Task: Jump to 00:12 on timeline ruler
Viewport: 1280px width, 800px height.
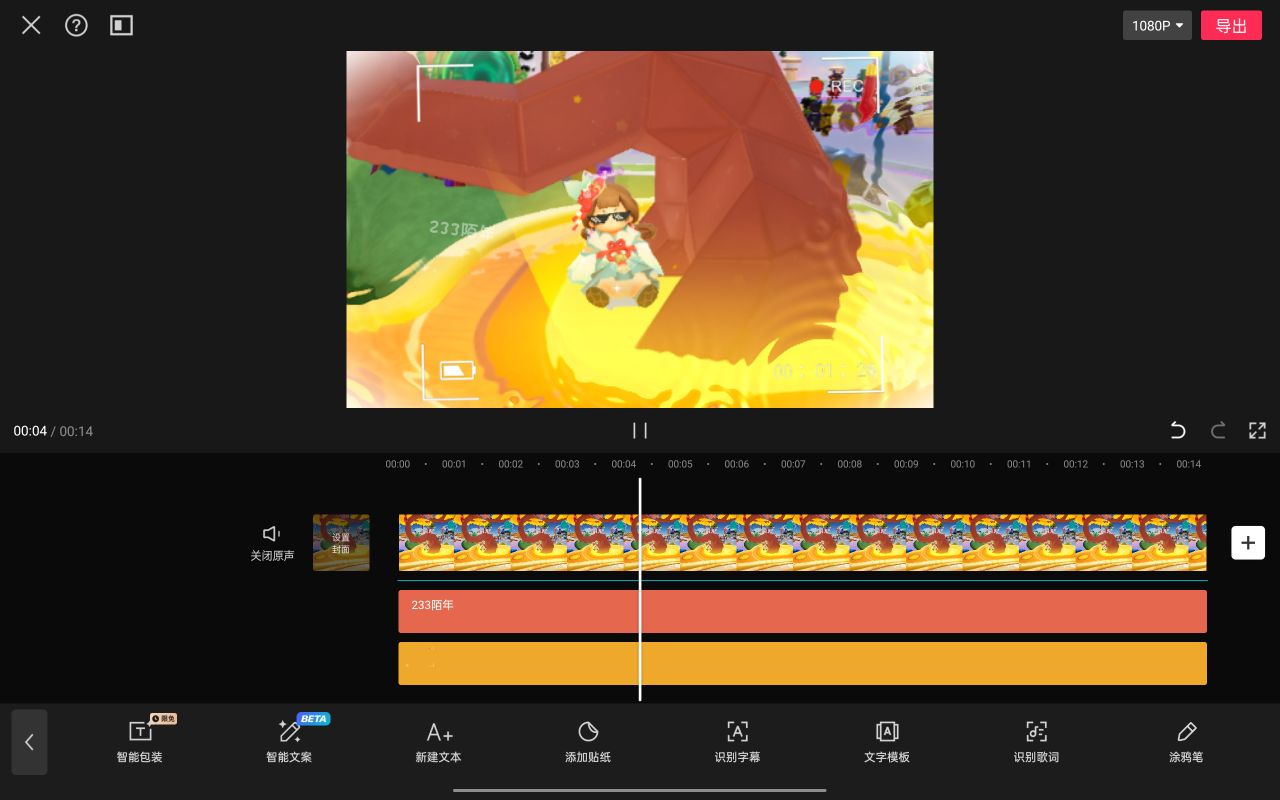Action: [x=1076, y=464]
